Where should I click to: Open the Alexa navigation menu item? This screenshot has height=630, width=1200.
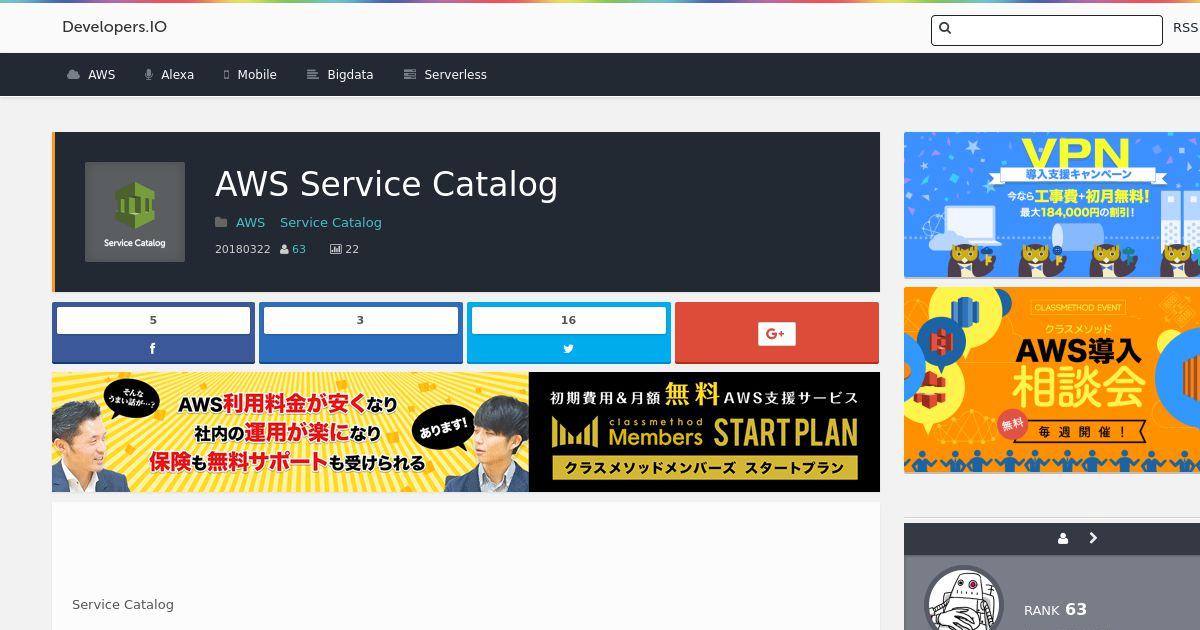tap(169, 75)
